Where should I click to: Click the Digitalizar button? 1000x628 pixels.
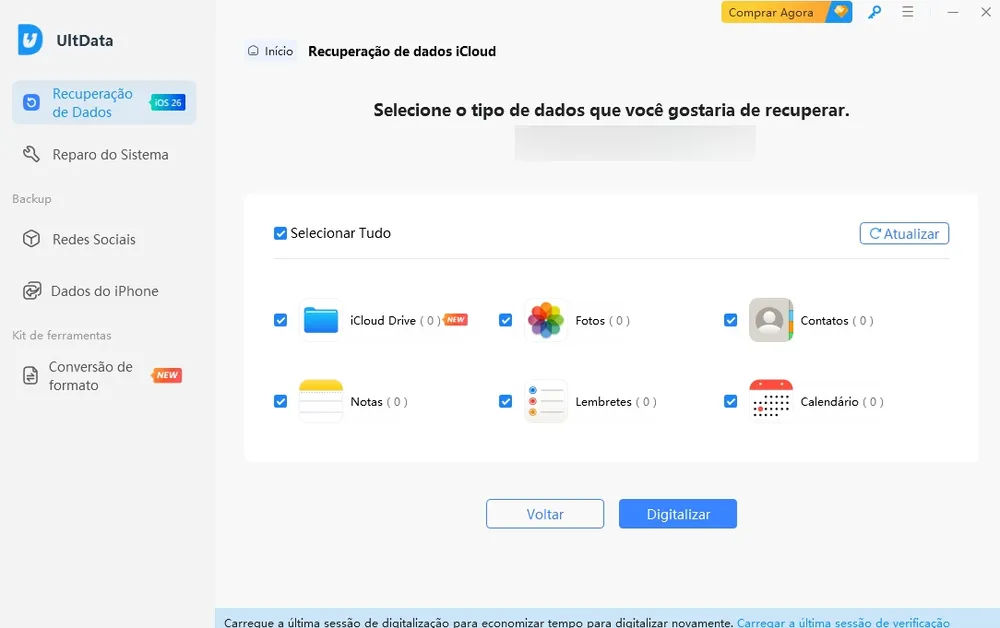pos(677,513)
